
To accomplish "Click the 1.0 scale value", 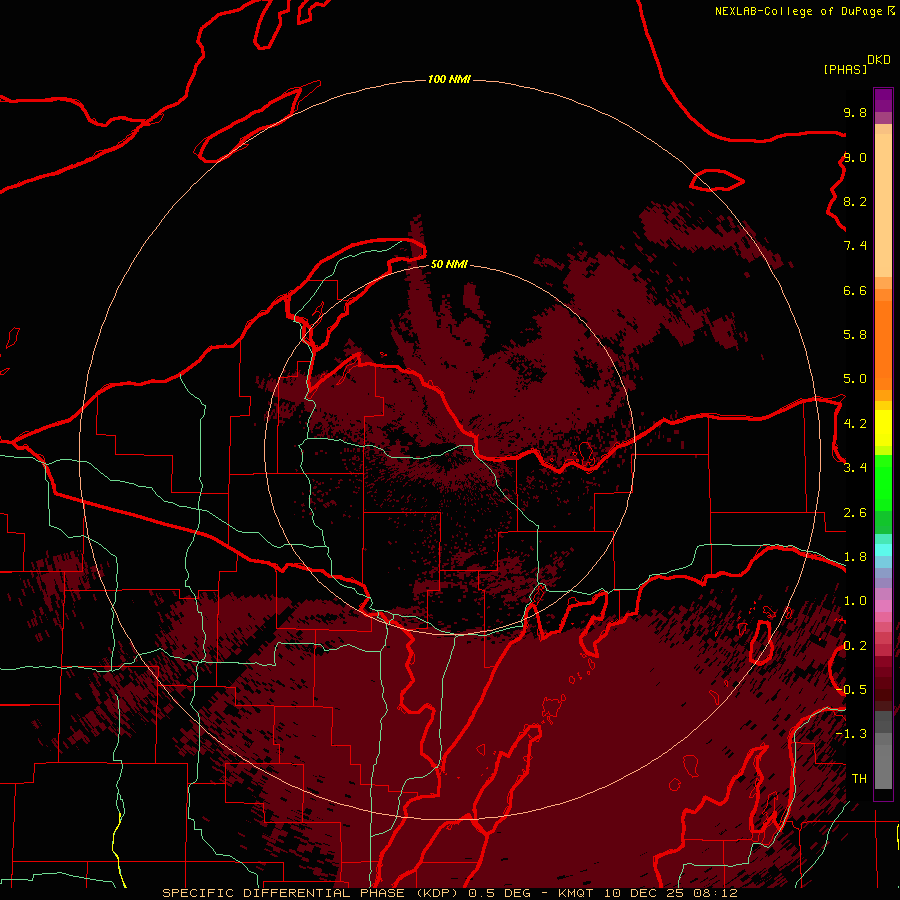I will click(855, 601).
